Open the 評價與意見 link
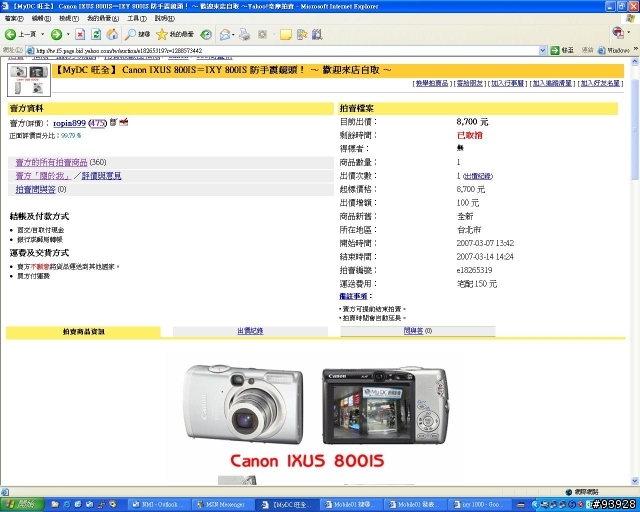The image size is (640, 512). coord(101,176)
